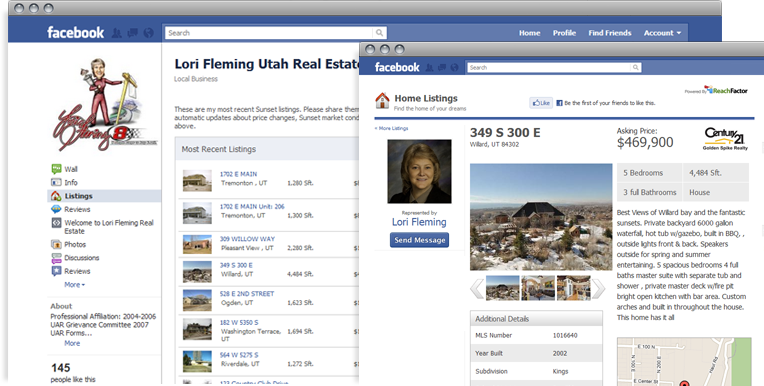Viewport: 764px width, 386px height.
Task: Open messages icon in back window header
Action: [x=133, y=33]
